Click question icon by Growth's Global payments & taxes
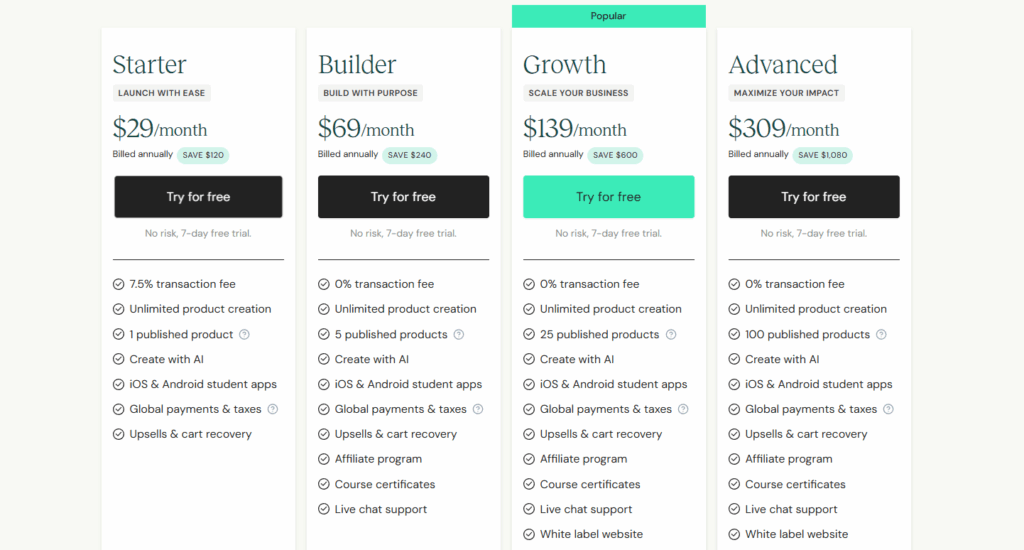1024x550 pixels. (683, 409)
